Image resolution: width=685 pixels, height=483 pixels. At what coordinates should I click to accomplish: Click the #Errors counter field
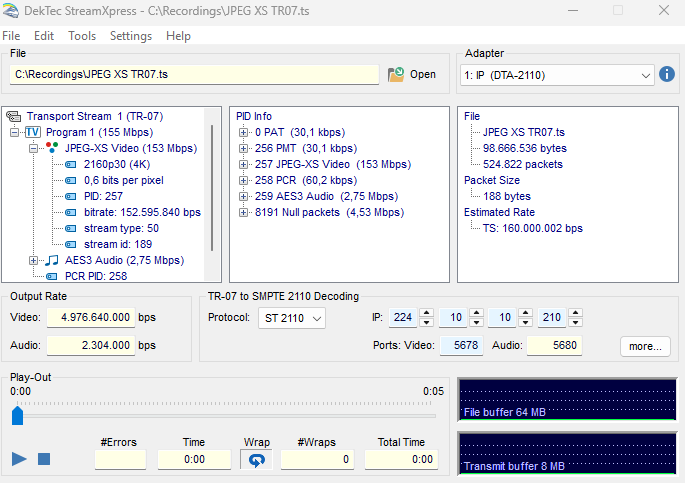pos(120,459)
